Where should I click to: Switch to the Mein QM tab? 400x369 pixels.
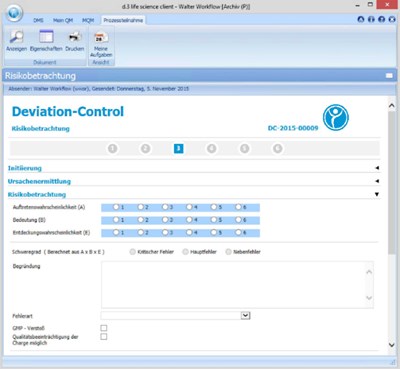pos(63,20)
